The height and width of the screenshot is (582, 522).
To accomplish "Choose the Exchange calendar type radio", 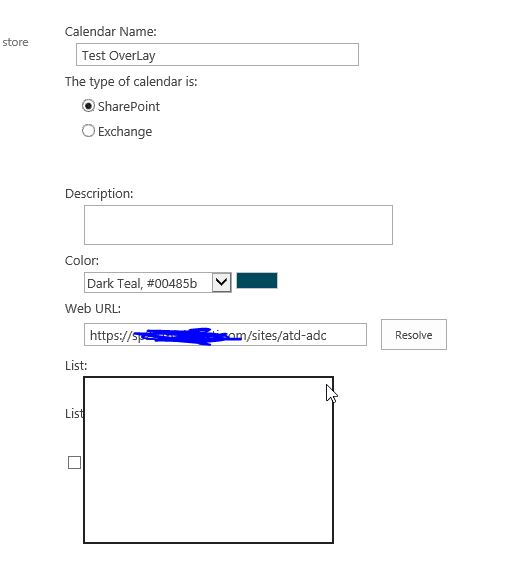I will [88, 131].
